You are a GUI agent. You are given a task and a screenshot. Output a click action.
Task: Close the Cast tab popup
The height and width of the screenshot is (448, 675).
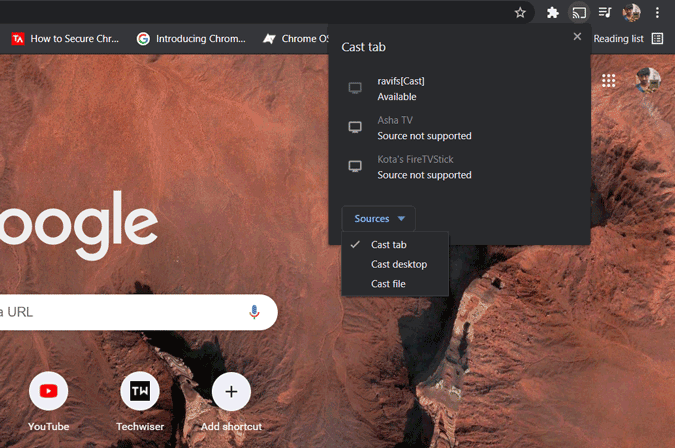577,37
